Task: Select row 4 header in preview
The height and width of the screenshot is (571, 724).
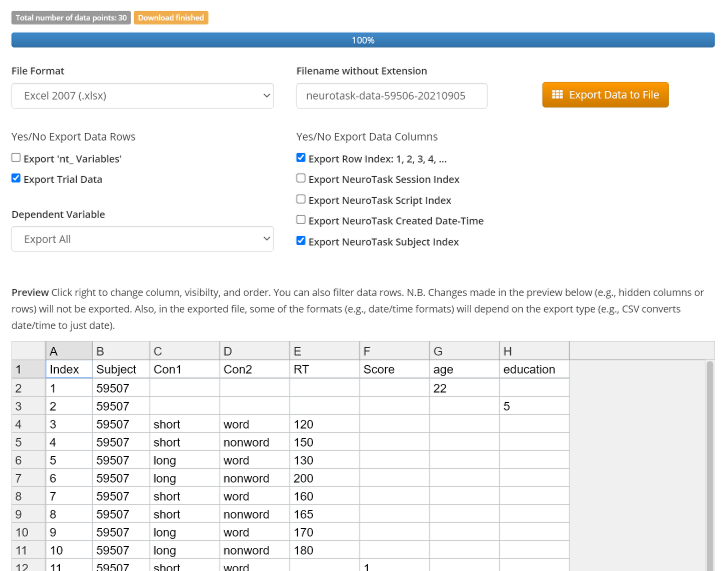Action: coord(28,424)
